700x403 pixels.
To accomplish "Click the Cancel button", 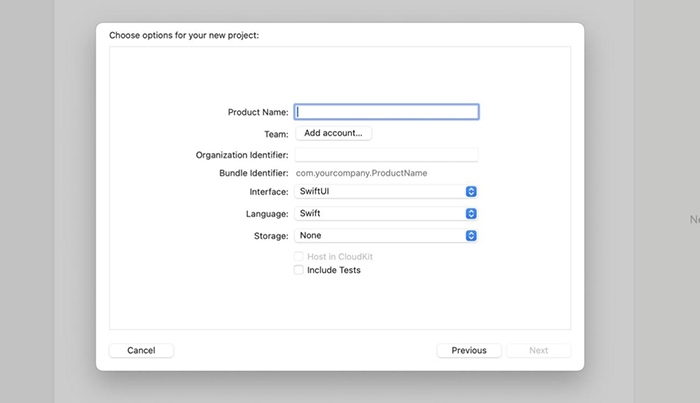I will click(x=141, y=350).
